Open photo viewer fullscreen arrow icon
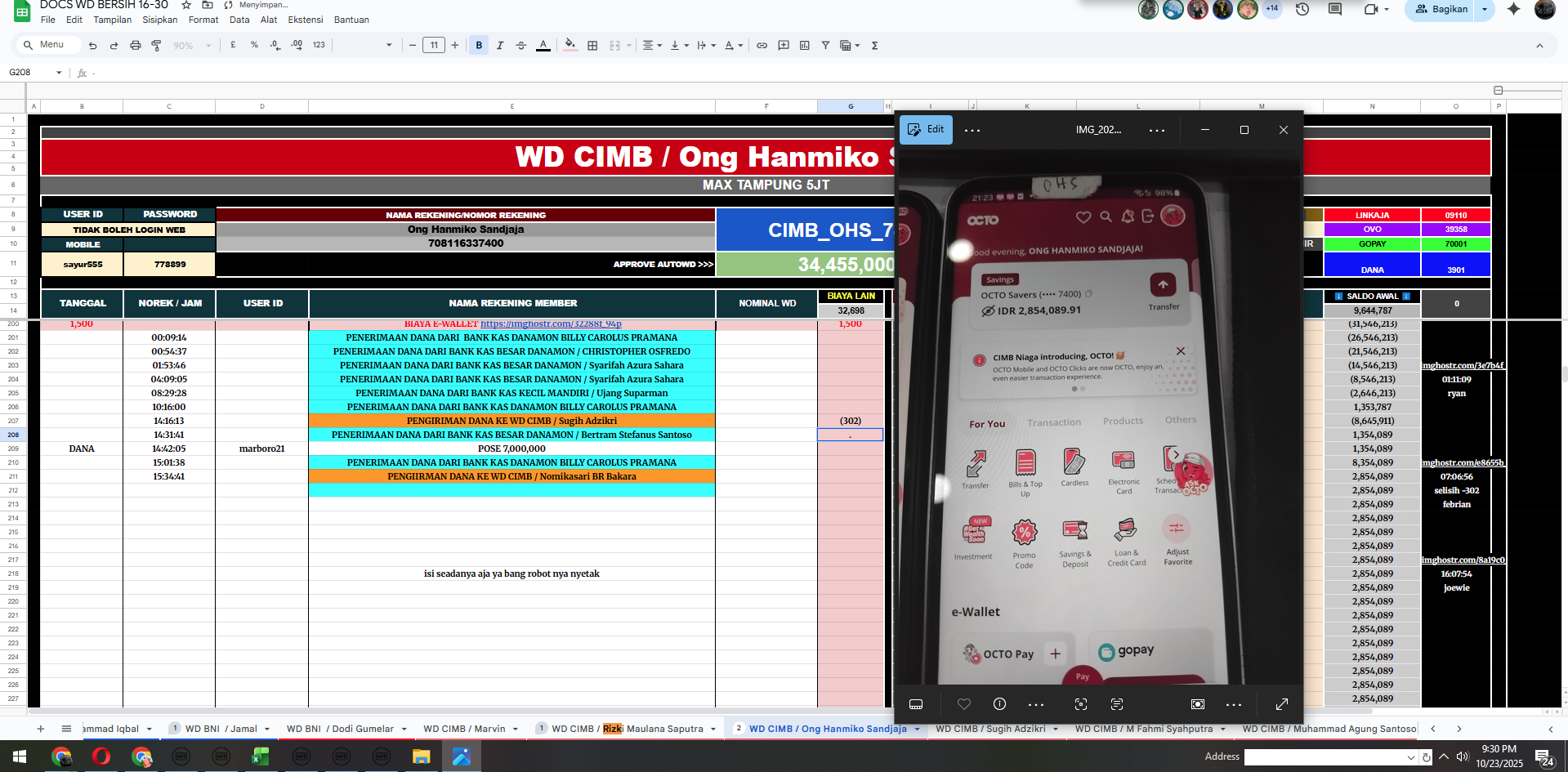The height and width of the screenshot is (772, 1568). click(1282, 704)
